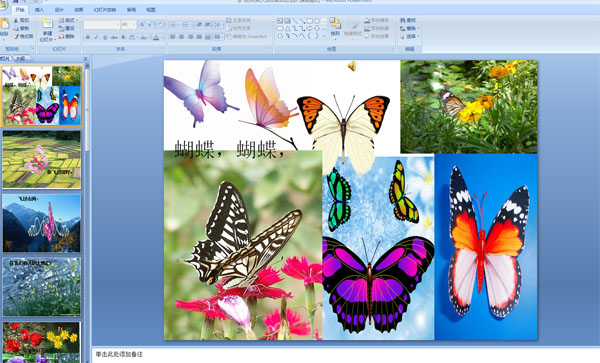Switch to the Review (审阅) tab
600x363 pixels.
[131, 10]
